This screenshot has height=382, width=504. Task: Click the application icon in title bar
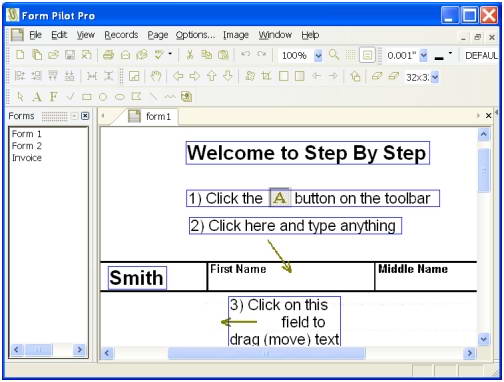tap(13, 15)
